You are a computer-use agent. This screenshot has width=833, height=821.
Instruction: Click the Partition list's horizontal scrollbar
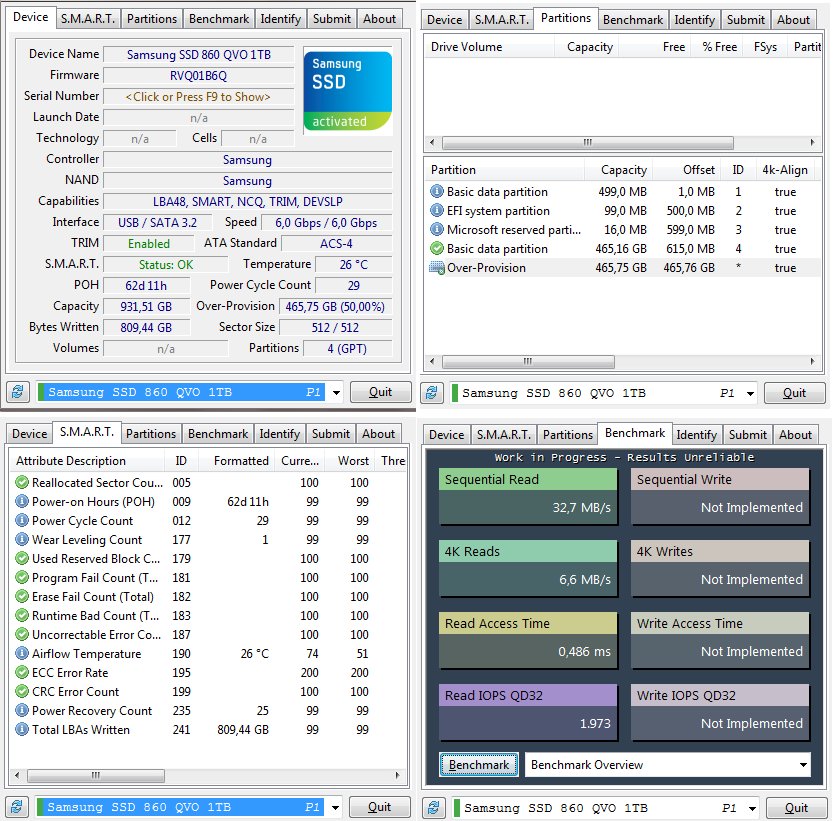click(528, 361)
